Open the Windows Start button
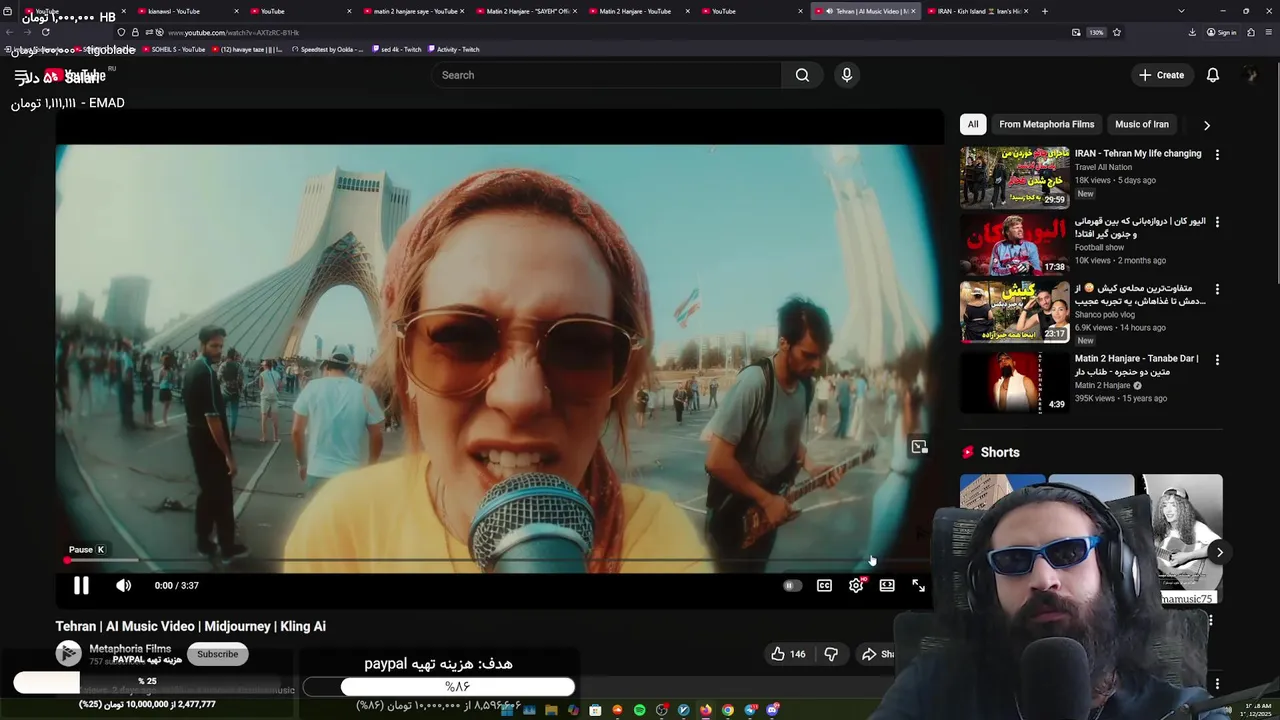The image size is (1280, 720). 507,710
